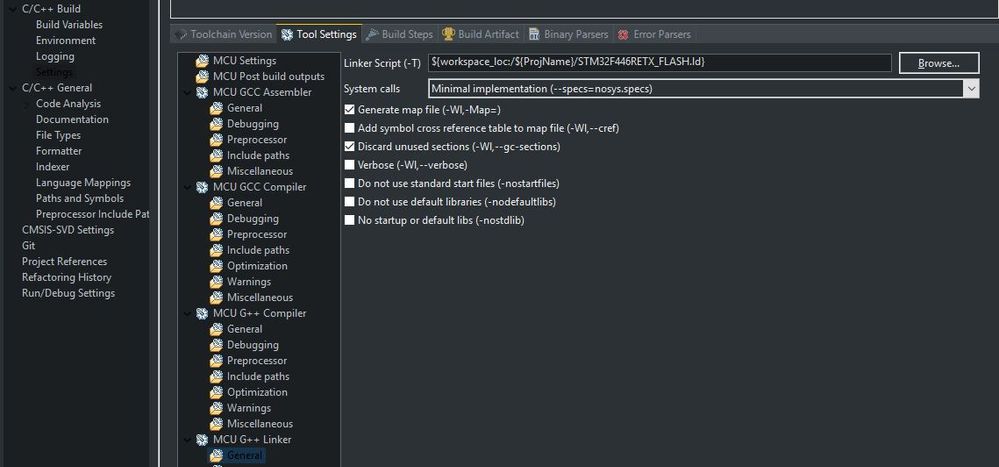Click the Error Parsers tab icon

click(623, 35)
